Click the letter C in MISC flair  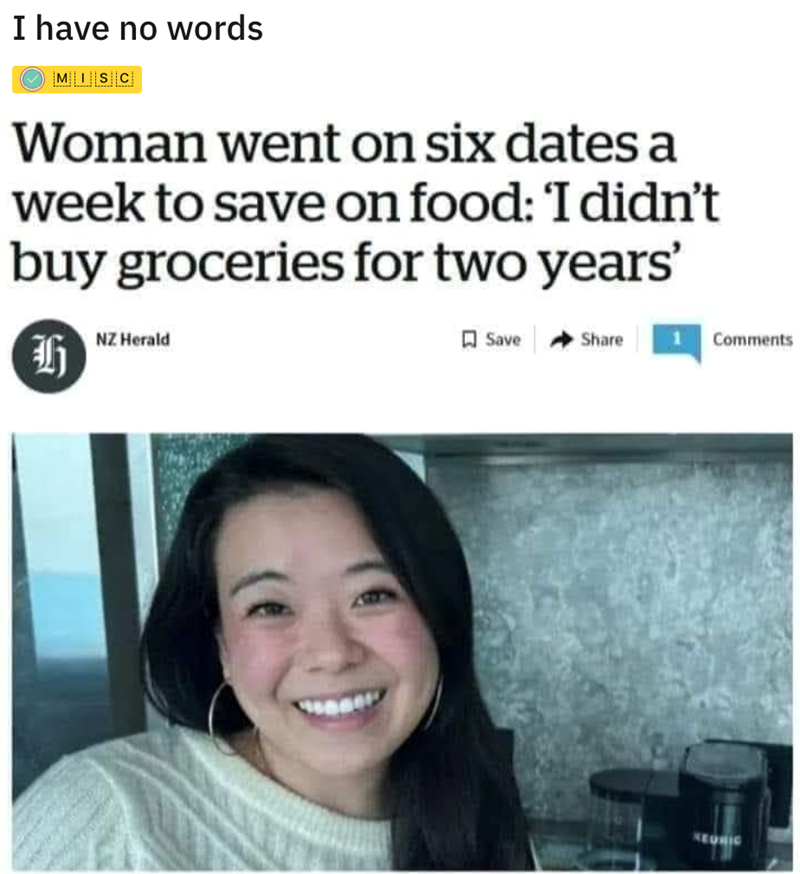pos(125,79)
